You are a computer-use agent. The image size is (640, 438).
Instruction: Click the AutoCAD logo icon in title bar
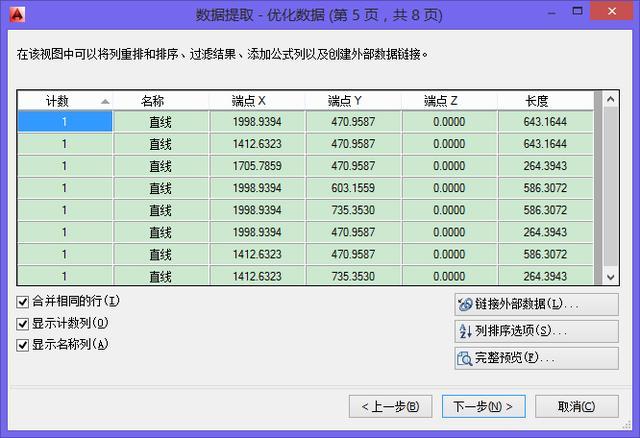(17, 15)
